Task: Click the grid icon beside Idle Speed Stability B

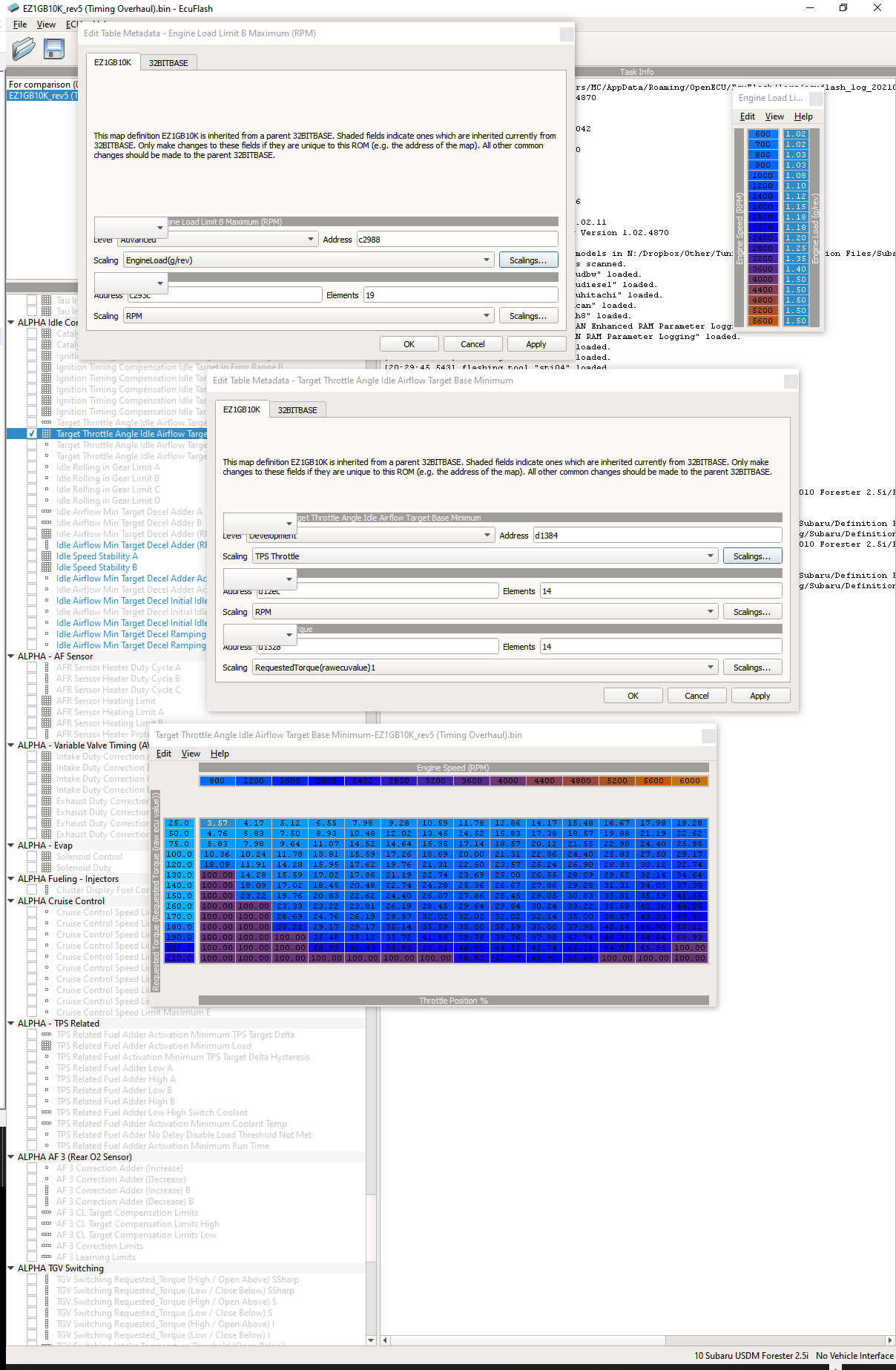Action: pyautogui.click(x=47, y=567)
